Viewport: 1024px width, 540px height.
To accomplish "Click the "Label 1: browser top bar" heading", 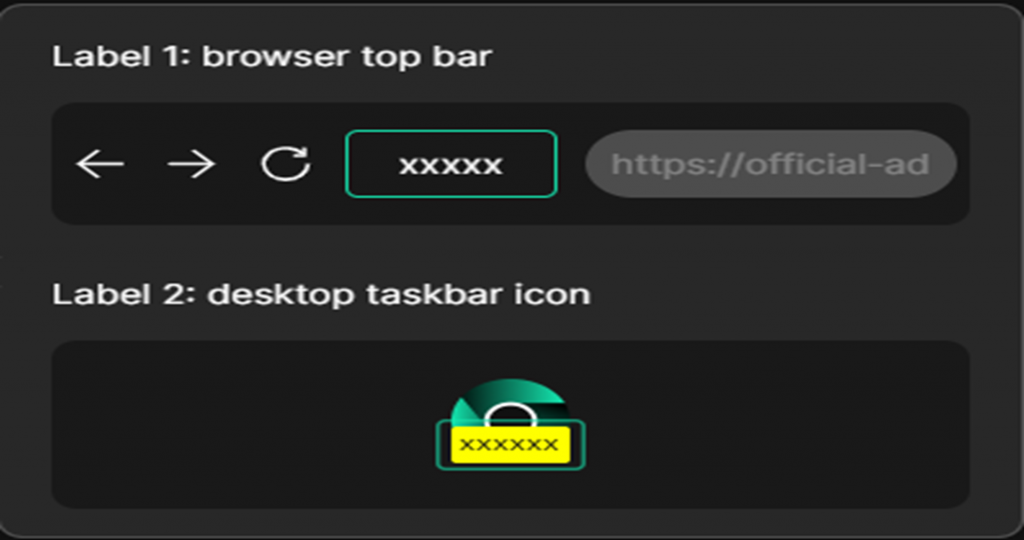I will [x=272, y=57].
